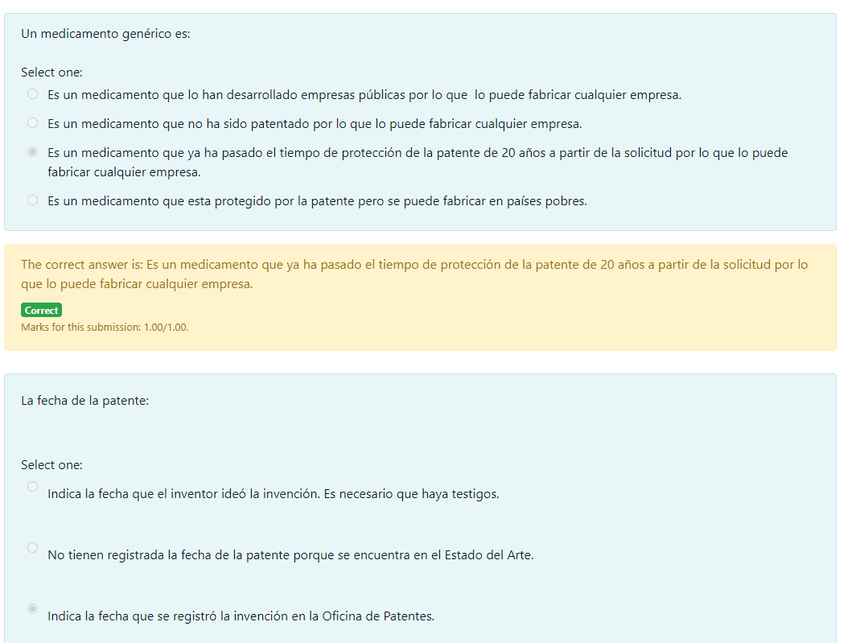Choose radio button for 'Estado del Arte' answer
848x643 pixels.
[x=32, y=547]
